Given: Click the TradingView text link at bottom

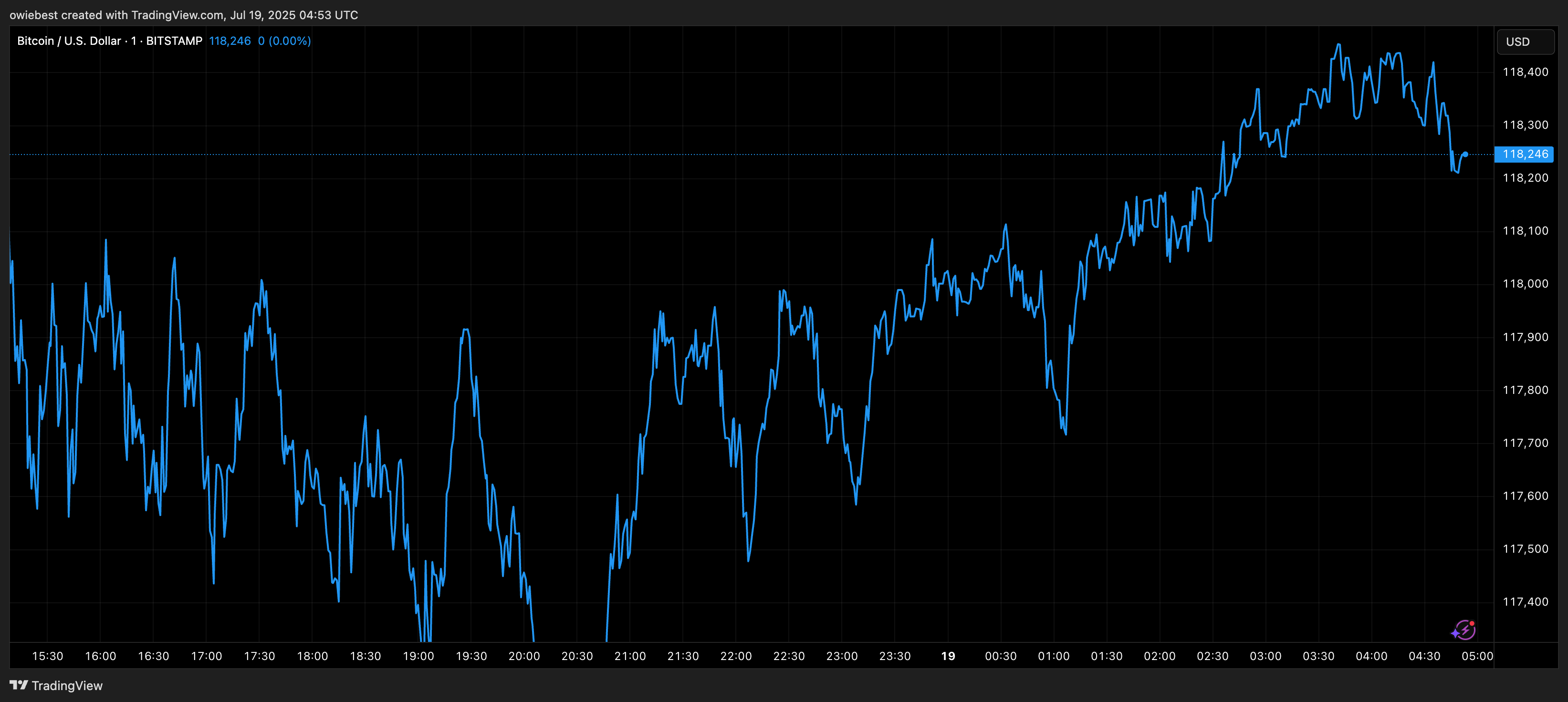Looking at the screenshot, I should coord(67,686).
